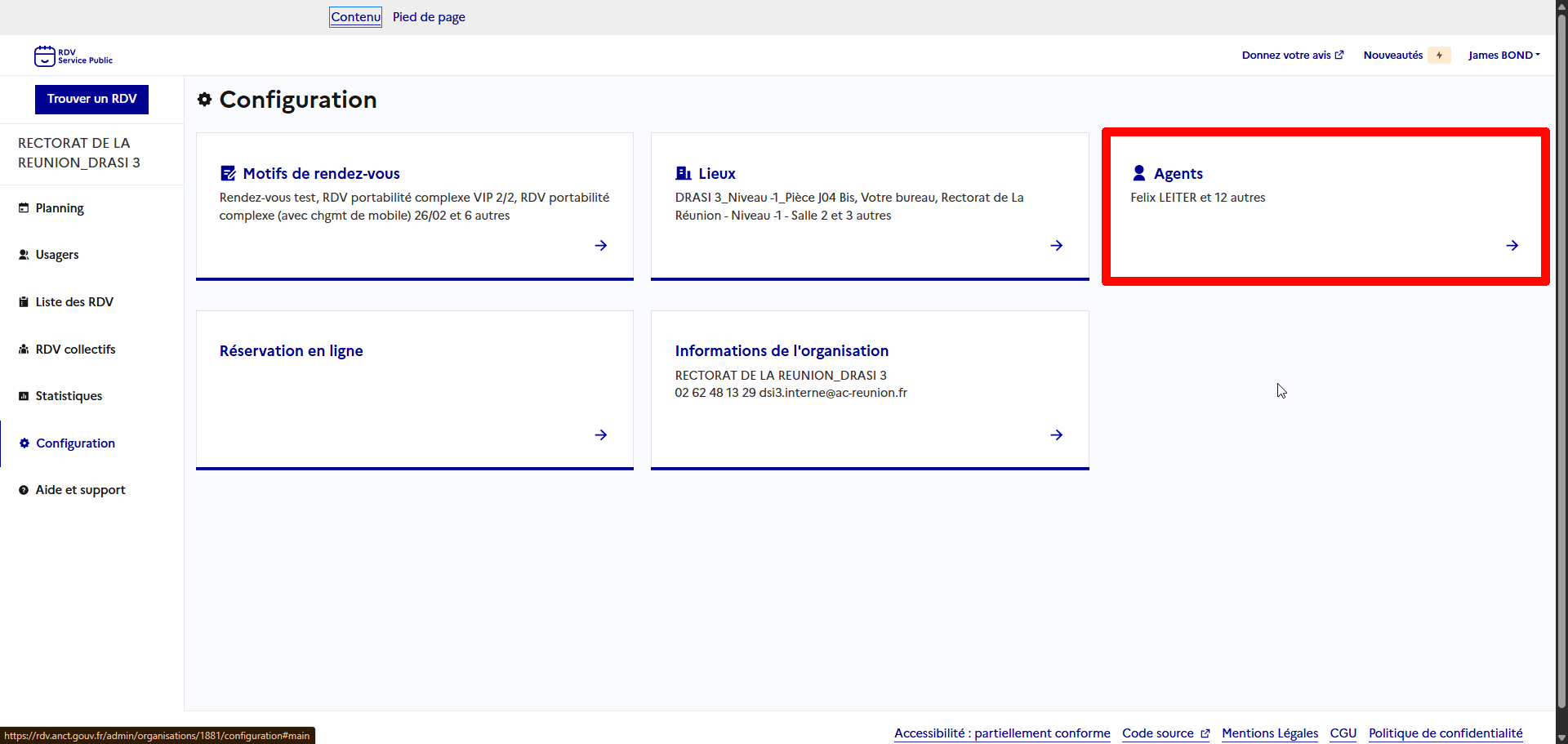1568x744 pixels.
Task: Click the arrow on Informations de l'organisation card
Action: (1057, 434)
